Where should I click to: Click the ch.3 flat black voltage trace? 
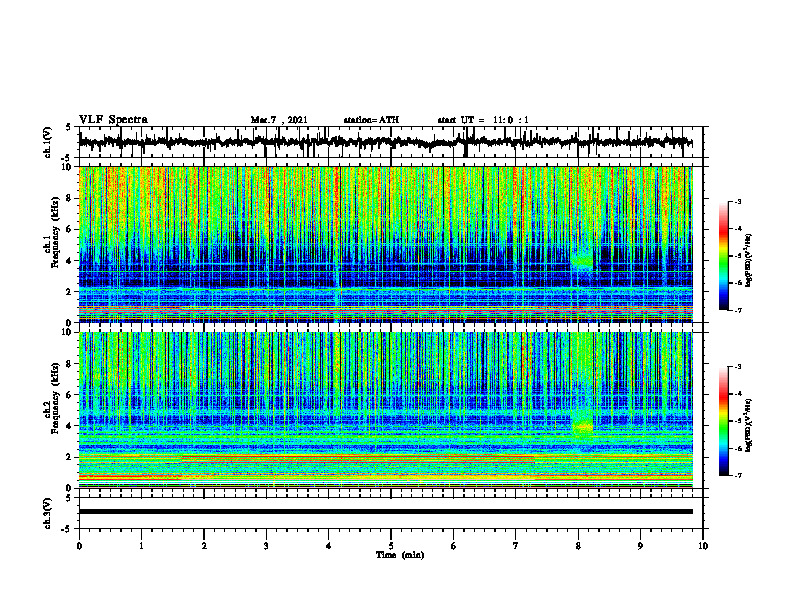tap(385, 512)
